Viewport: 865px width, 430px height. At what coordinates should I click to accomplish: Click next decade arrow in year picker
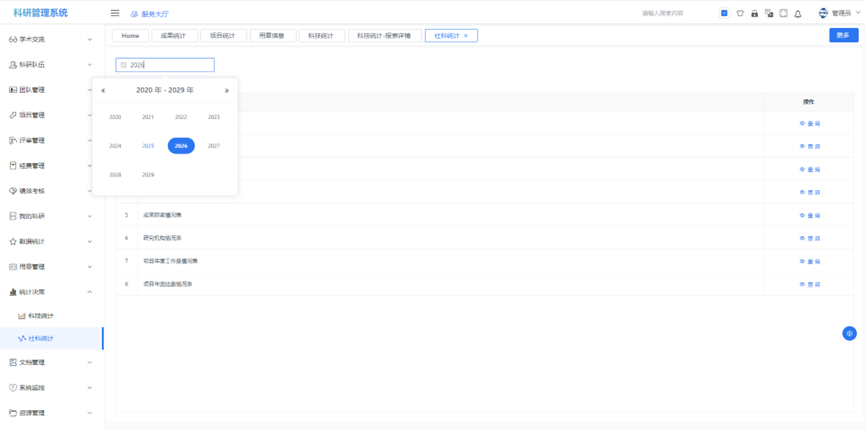pyautogui.click(x=227, y=90)
